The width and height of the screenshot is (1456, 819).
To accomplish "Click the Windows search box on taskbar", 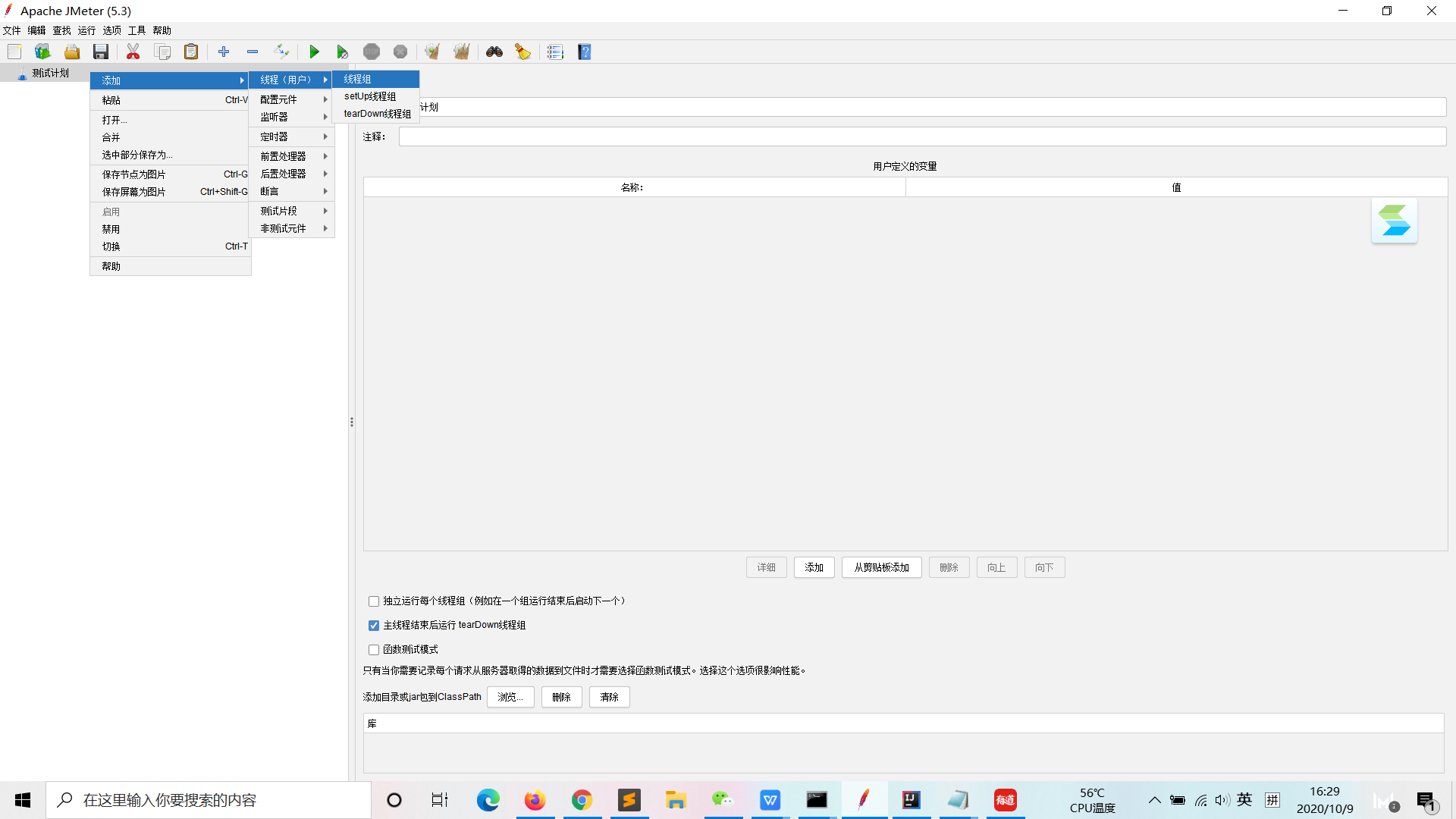I will tap(209, 800).
